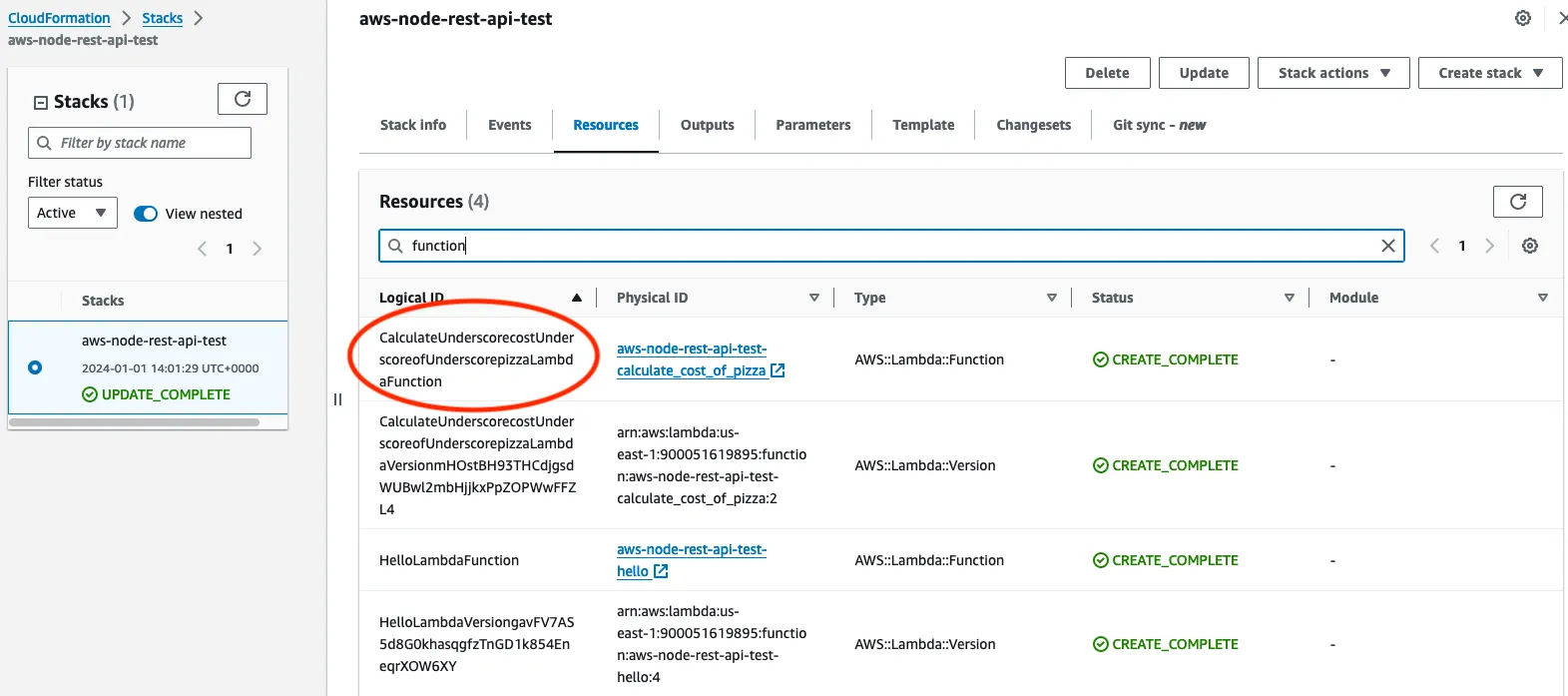The height and width of the screenshot is (696, 1568).
Task: Click the Stacks panel horizontal scrollbar
Action: pos(134,422)
